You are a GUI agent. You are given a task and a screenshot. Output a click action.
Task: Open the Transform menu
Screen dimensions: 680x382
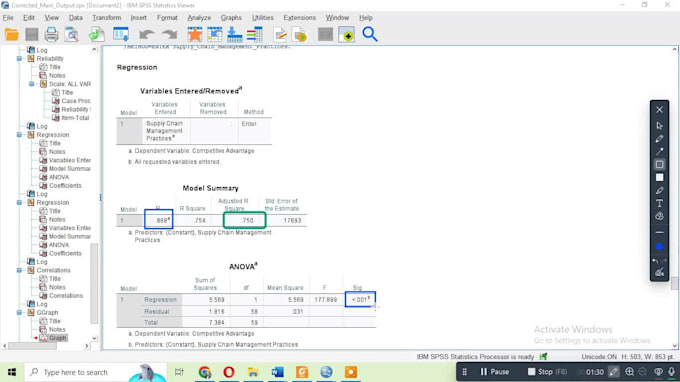point(106,18)
